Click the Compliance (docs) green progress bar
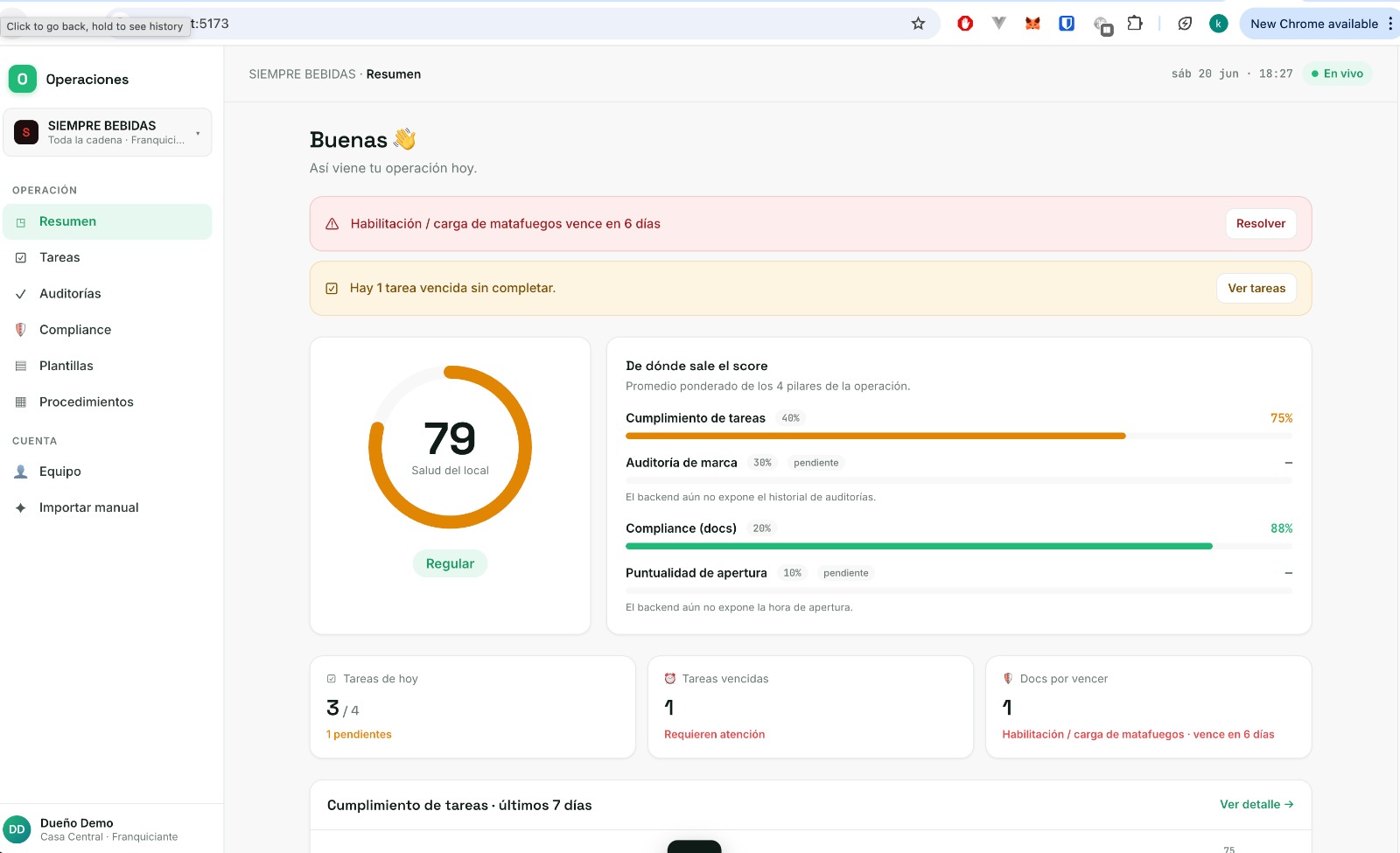1400x853 pixels. [x=959, y=546]
